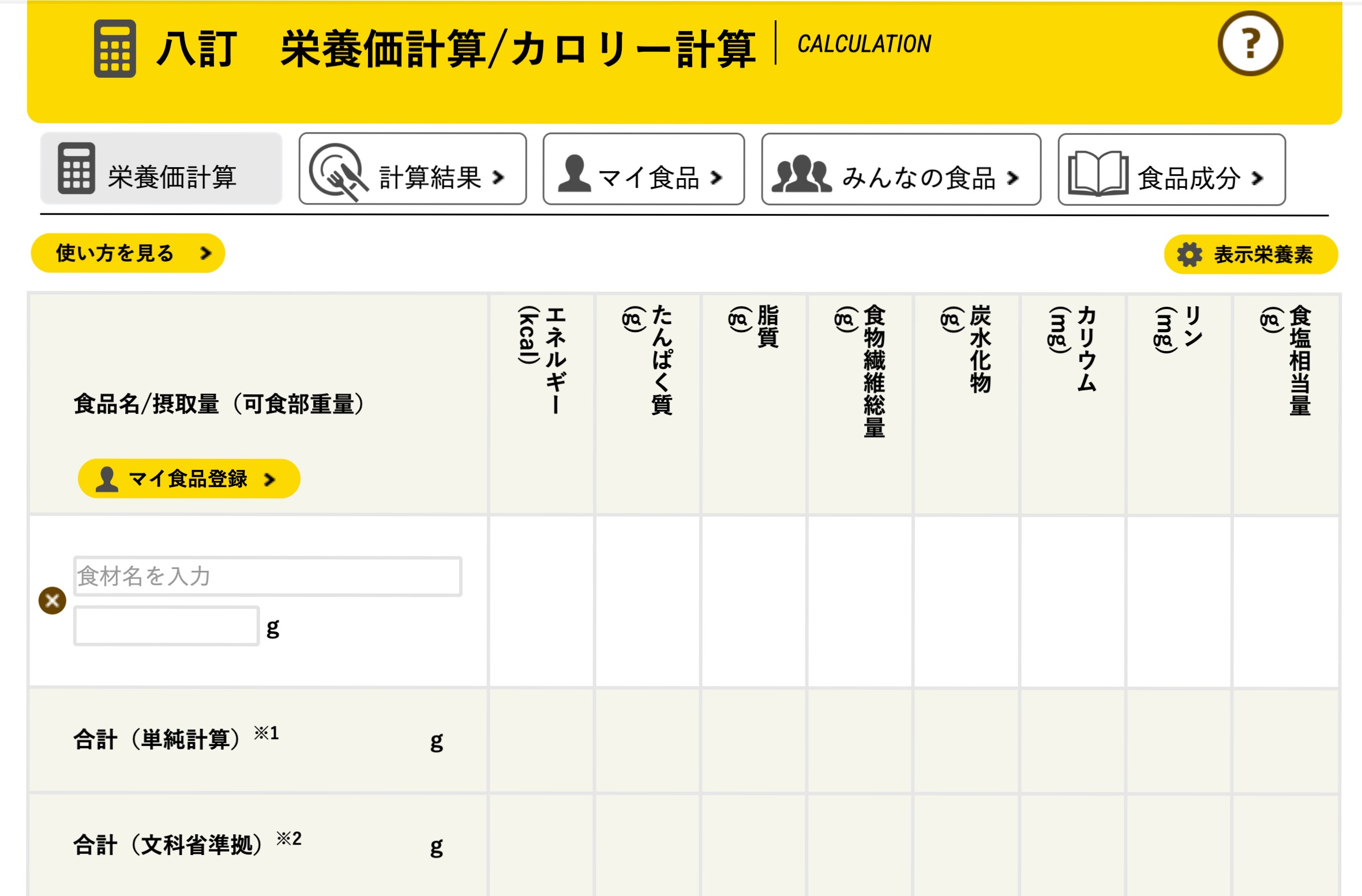Click the arrow chevron on 計算結果

499,178
